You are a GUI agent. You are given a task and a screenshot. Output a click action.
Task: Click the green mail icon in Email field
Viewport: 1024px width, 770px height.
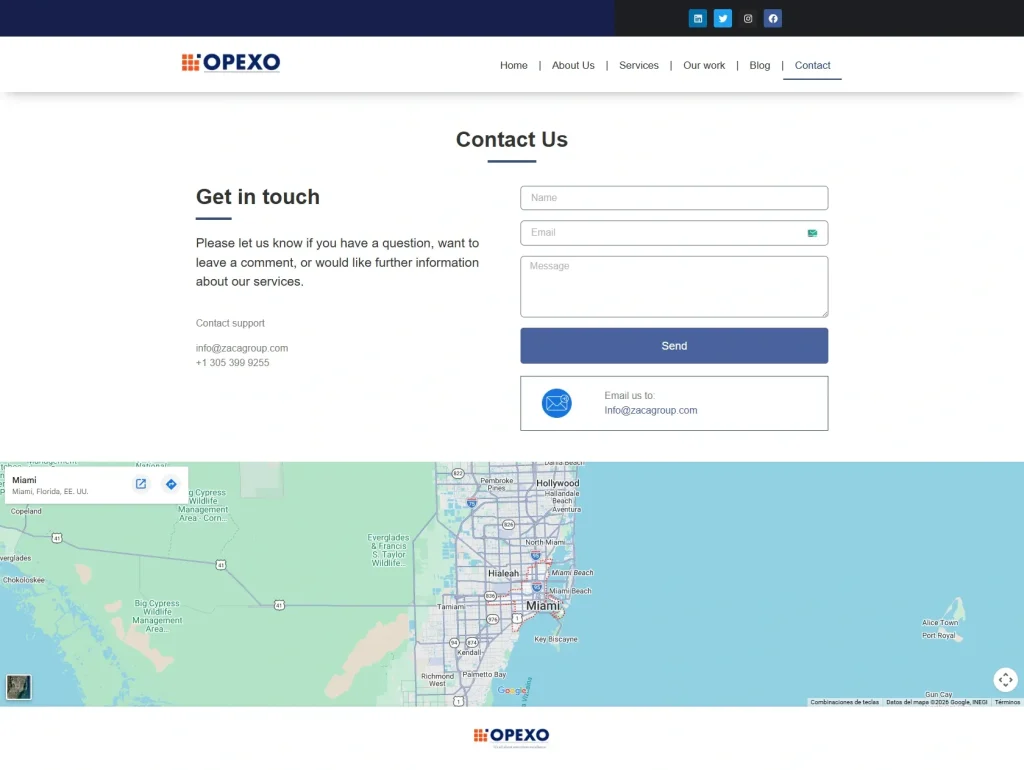pos(812,233)
